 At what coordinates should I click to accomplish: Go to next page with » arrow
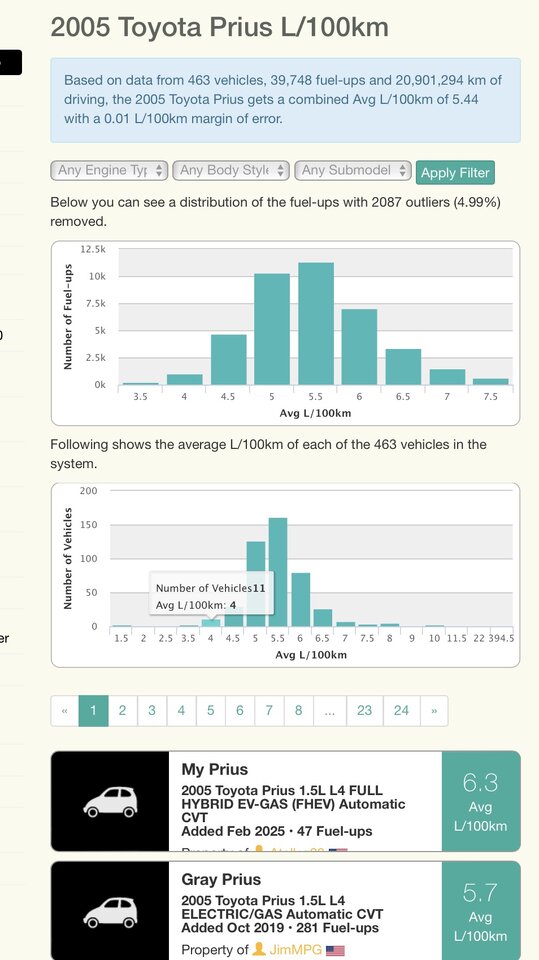434,711
